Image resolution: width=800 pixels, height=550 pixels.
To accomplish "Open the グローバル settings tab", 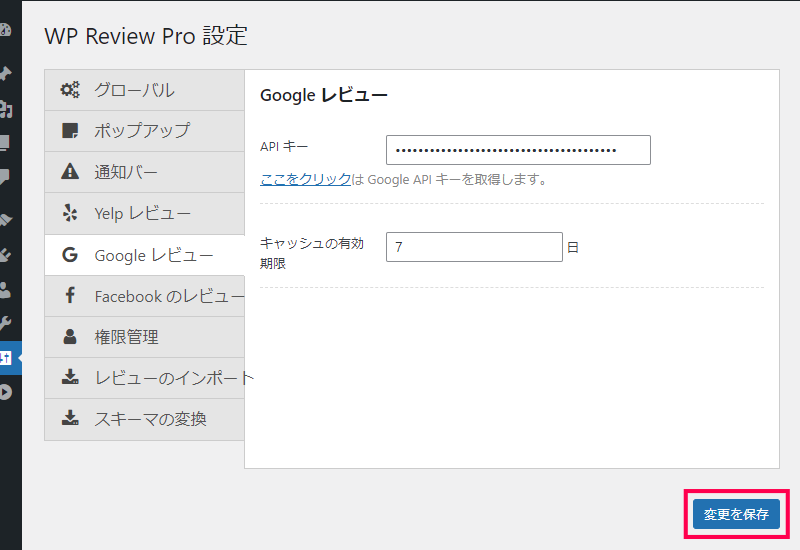I will [x=144, y=90].
